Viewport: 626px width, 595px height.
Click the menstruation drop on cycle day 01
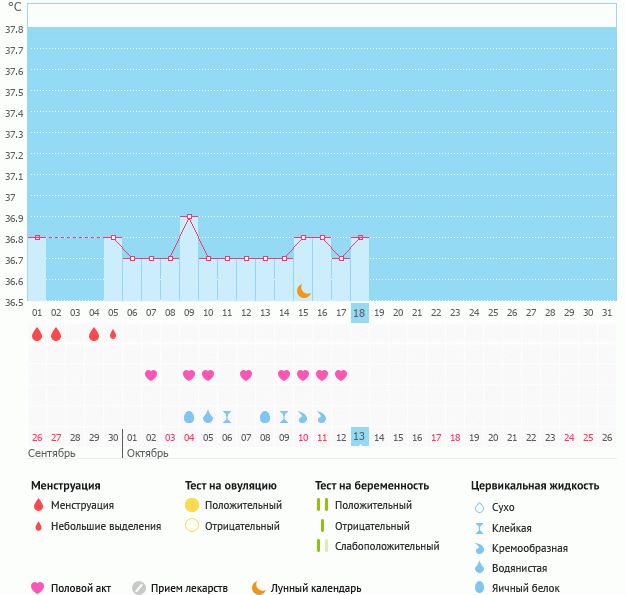click(37, 335)
